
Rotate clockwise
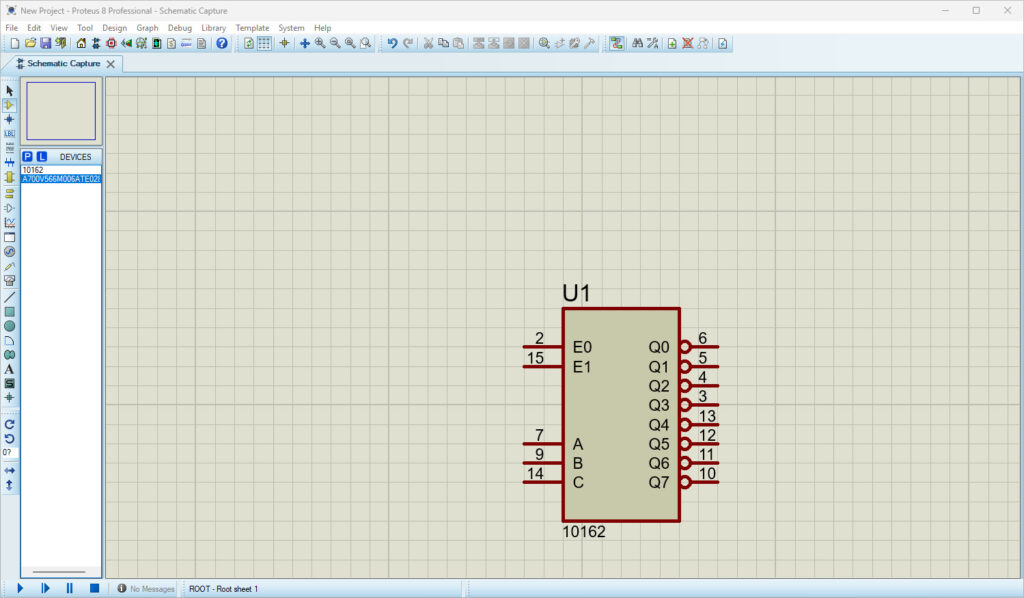[x=9, y=424]
